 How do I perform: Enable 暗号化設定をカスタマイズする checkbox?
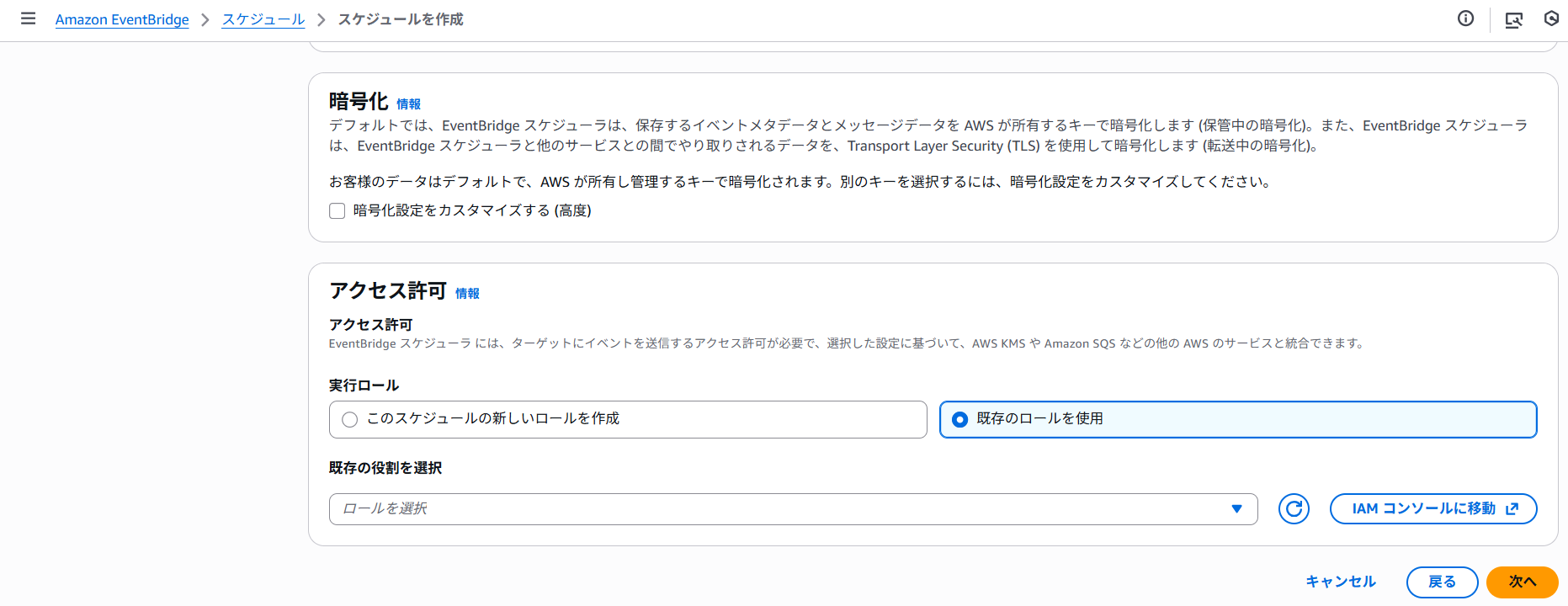(x=338, y=210)
